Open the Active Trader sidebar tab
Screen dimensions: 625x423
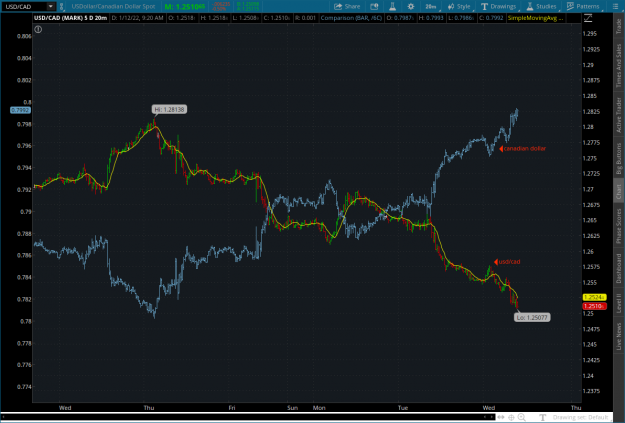click(619, 115)
